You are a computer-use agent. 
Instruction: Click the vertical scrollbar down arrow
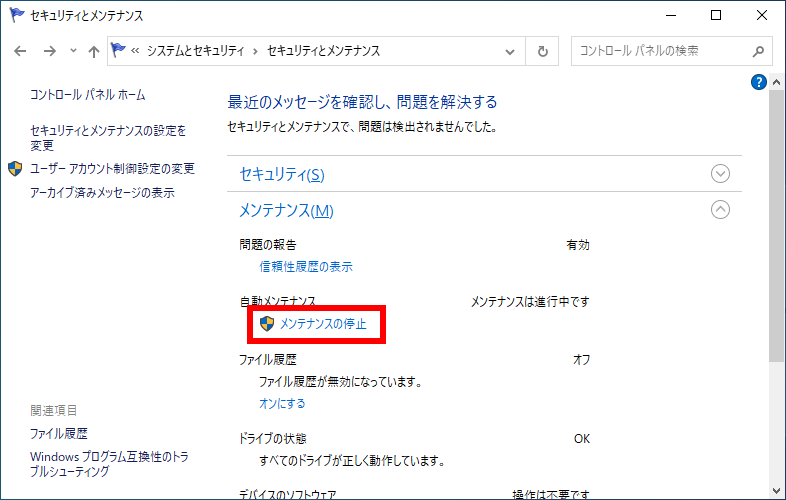pos(777,492)
